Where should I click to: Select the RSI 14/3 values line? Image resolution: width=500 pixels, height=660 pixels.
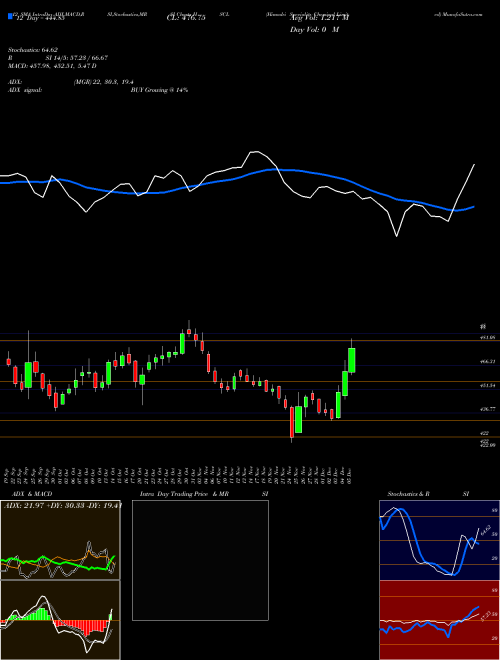click(58, 58)
